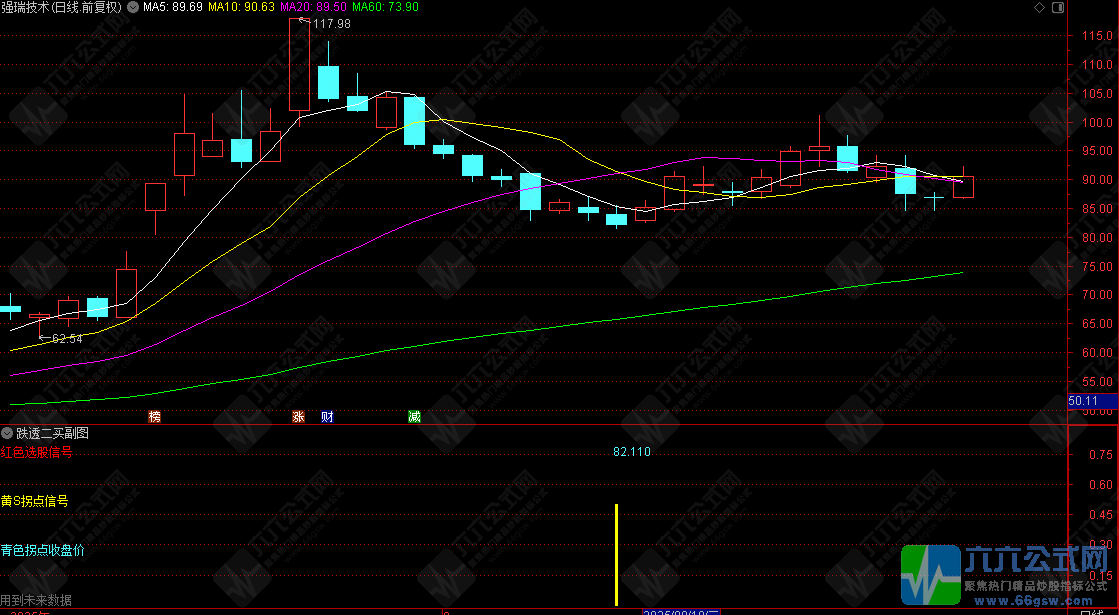Click the 62.54 low price marker
The width and height of the screenshot is (1119, 615).
(67, 339)
